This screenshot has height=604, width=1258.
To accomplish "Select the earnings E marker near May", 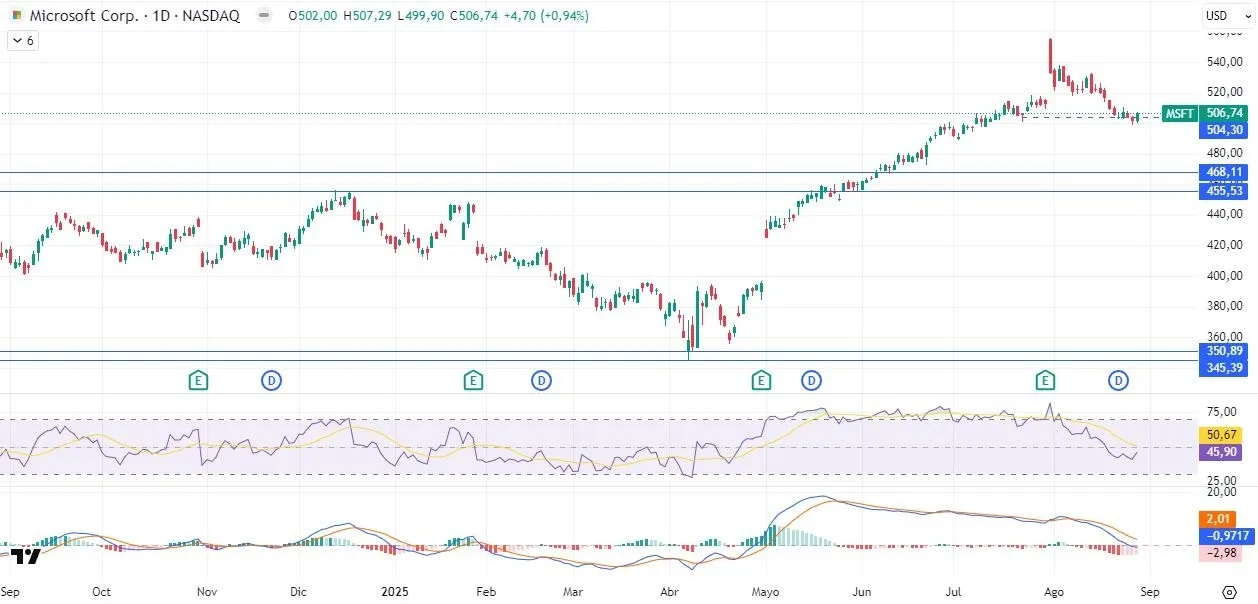I will click(760, 380).
